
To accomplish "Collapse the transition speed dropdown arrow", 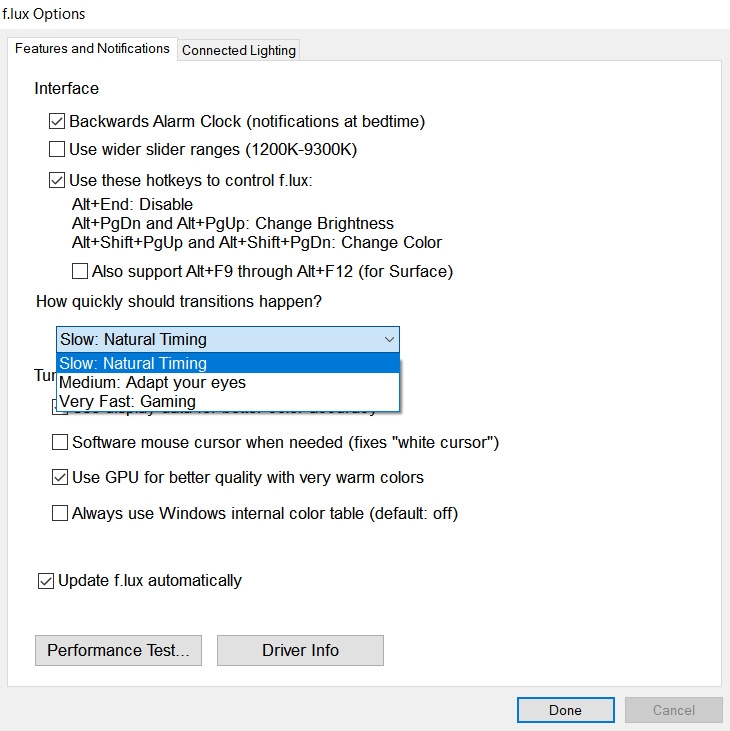I will pos(389,340).
